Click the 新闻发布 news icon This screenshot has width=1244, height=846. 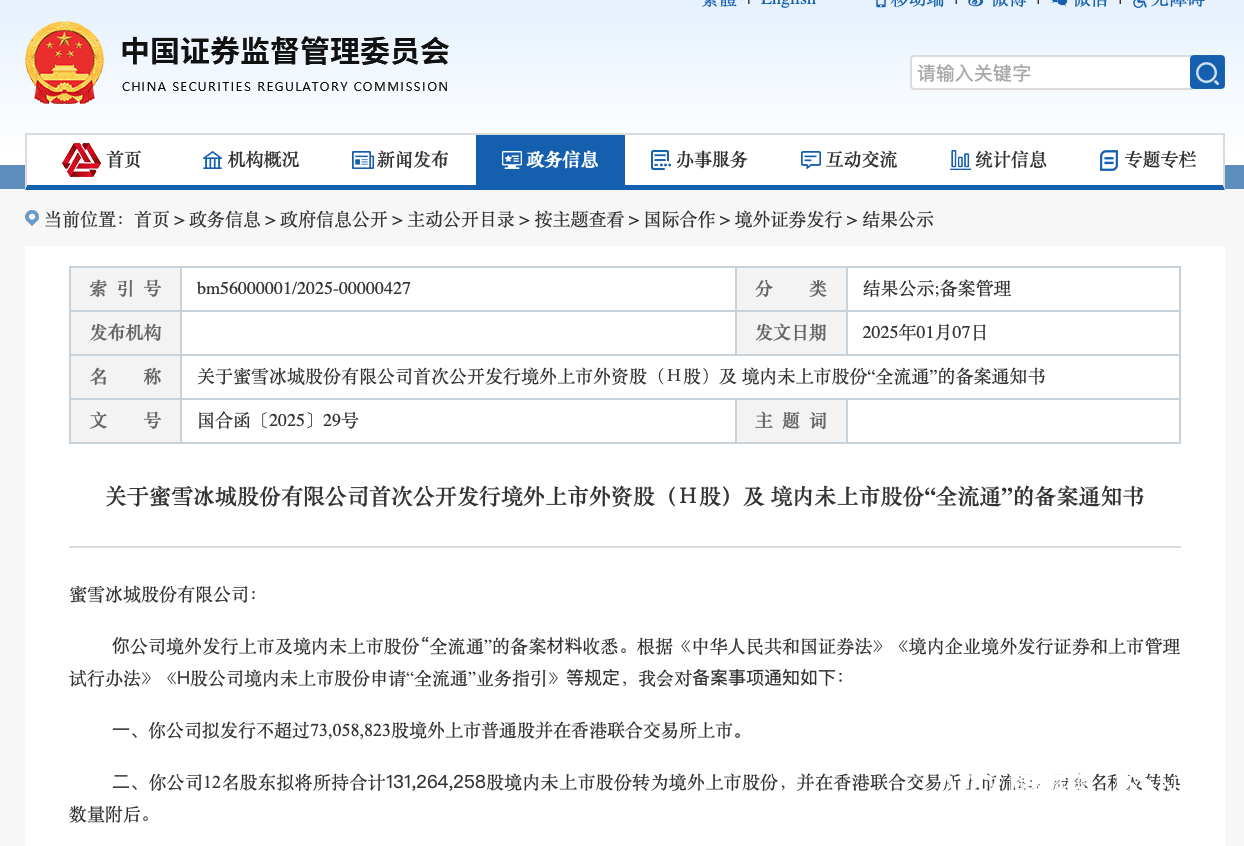[x=362, y=160]
